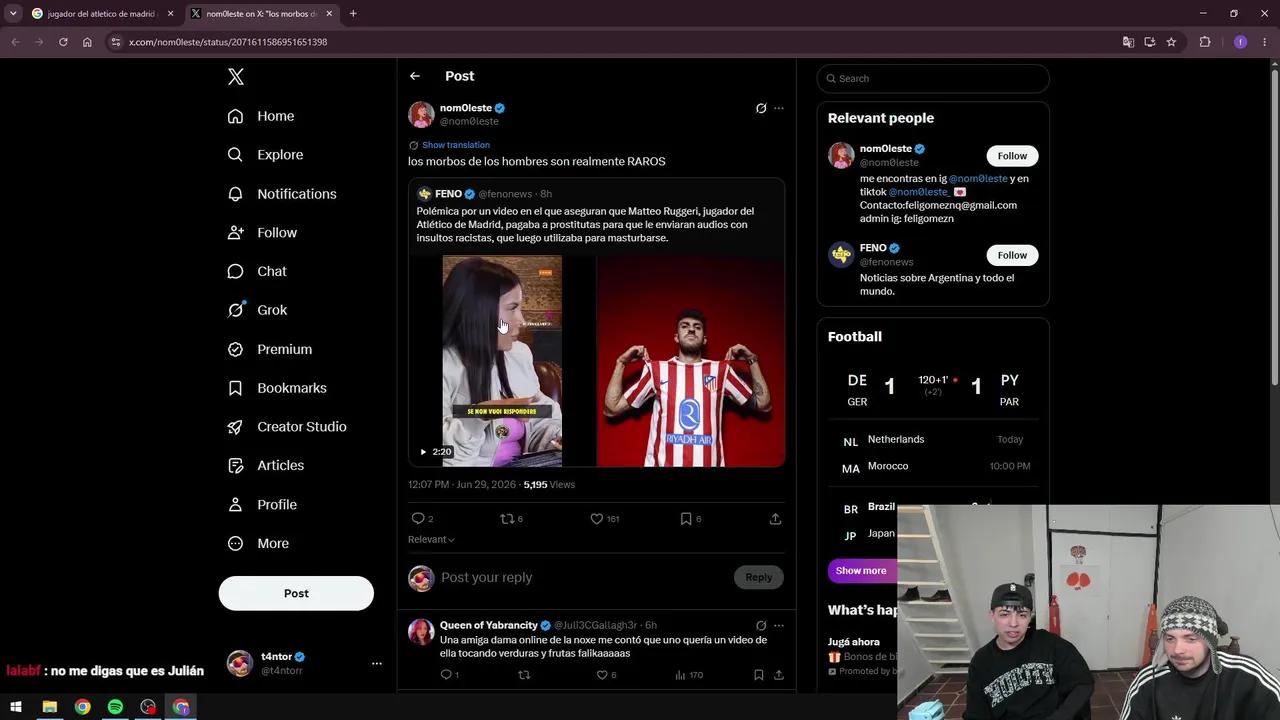Bookmark the Queen of Yabrancity reply
This screenshot has width=1280, height=720.
(758, 675)
